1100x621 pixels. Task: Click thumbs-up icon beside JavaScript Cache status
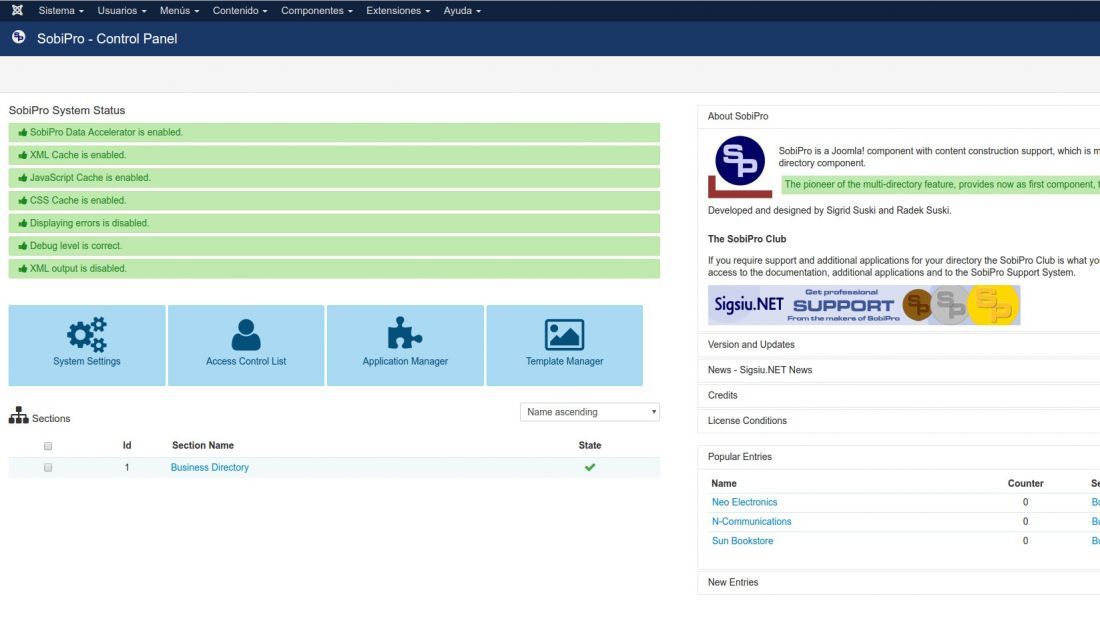tap(22, 178)
